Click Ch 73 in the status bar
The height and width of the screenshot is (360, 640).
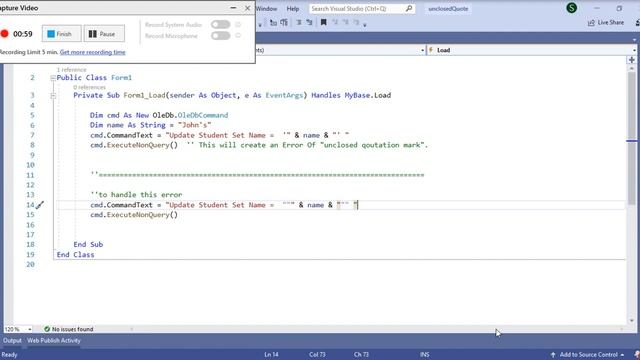[x=361, y=355]
